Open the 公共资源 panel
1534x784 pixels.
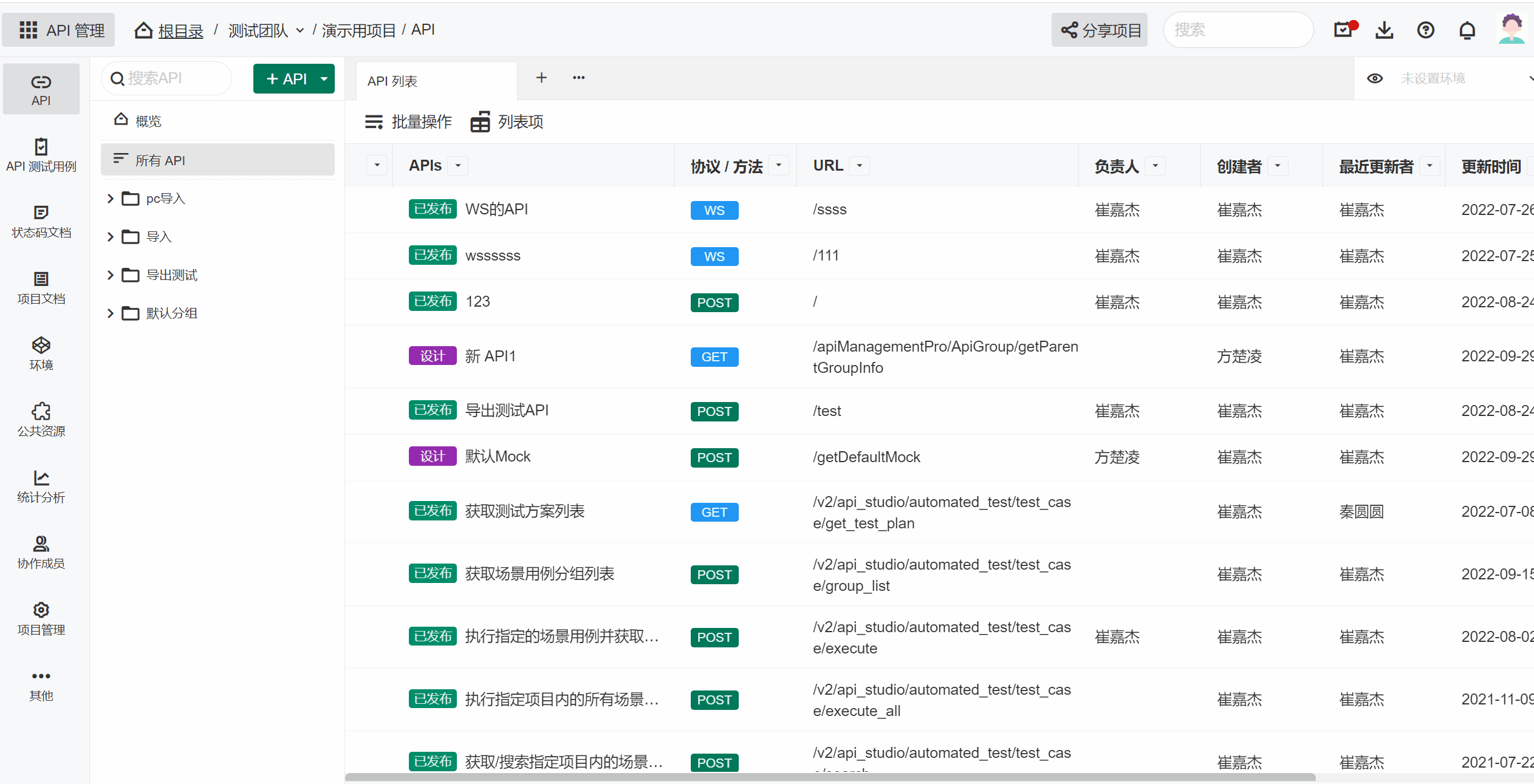coord(41,419)
